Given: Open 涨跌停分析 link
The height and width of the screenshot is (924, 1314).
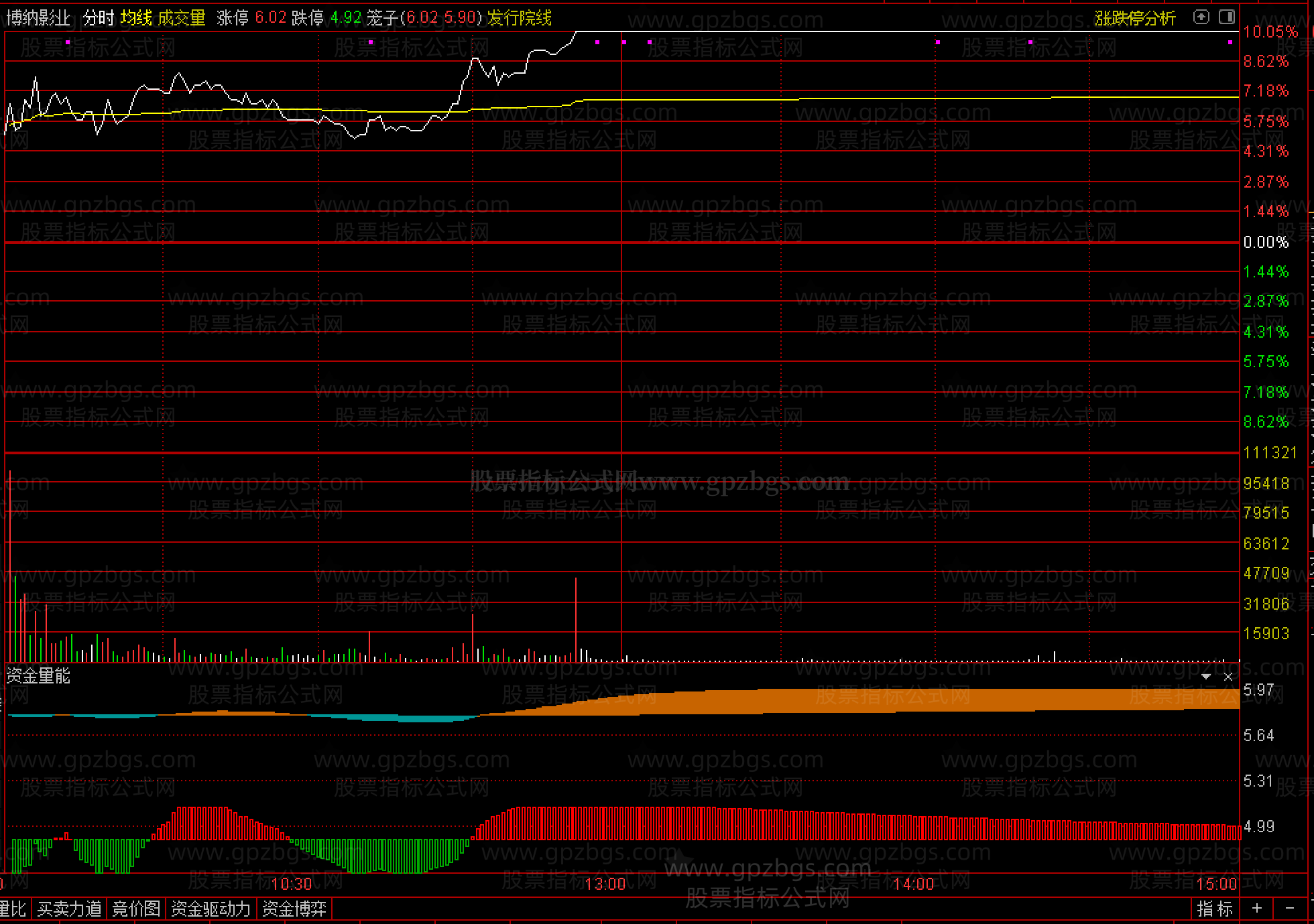Looking at the screenshot, I should pyautogui.click(x=1135, y=18).
